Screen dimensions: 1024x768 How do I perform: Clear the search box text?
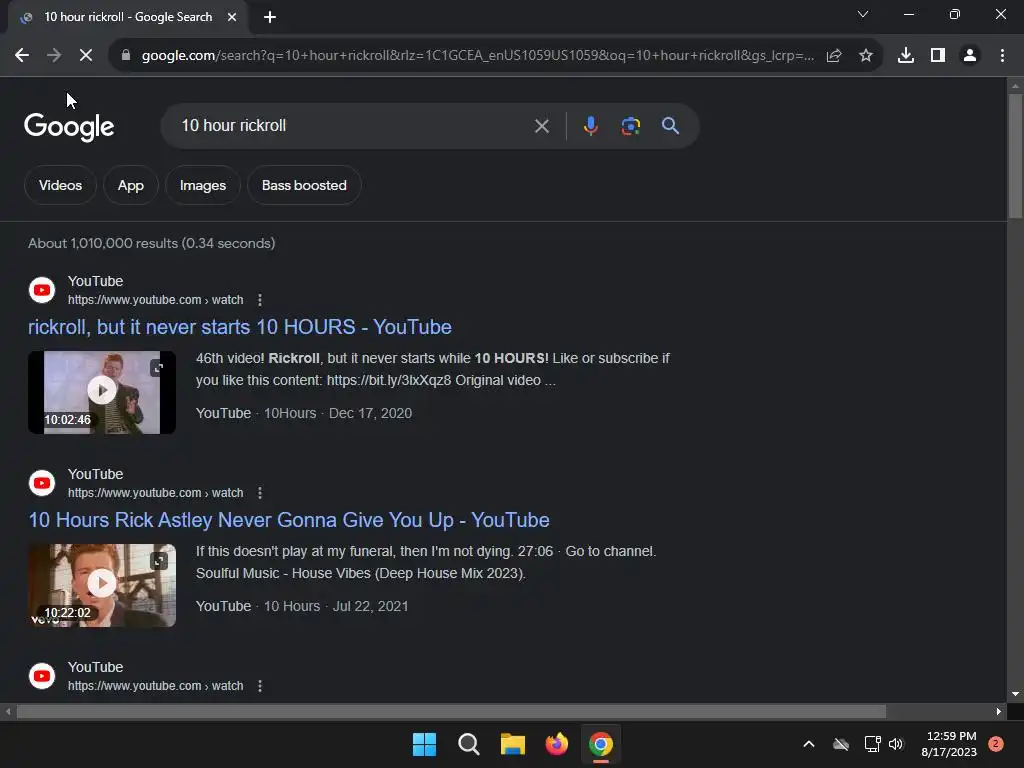[x=542, y=126]
